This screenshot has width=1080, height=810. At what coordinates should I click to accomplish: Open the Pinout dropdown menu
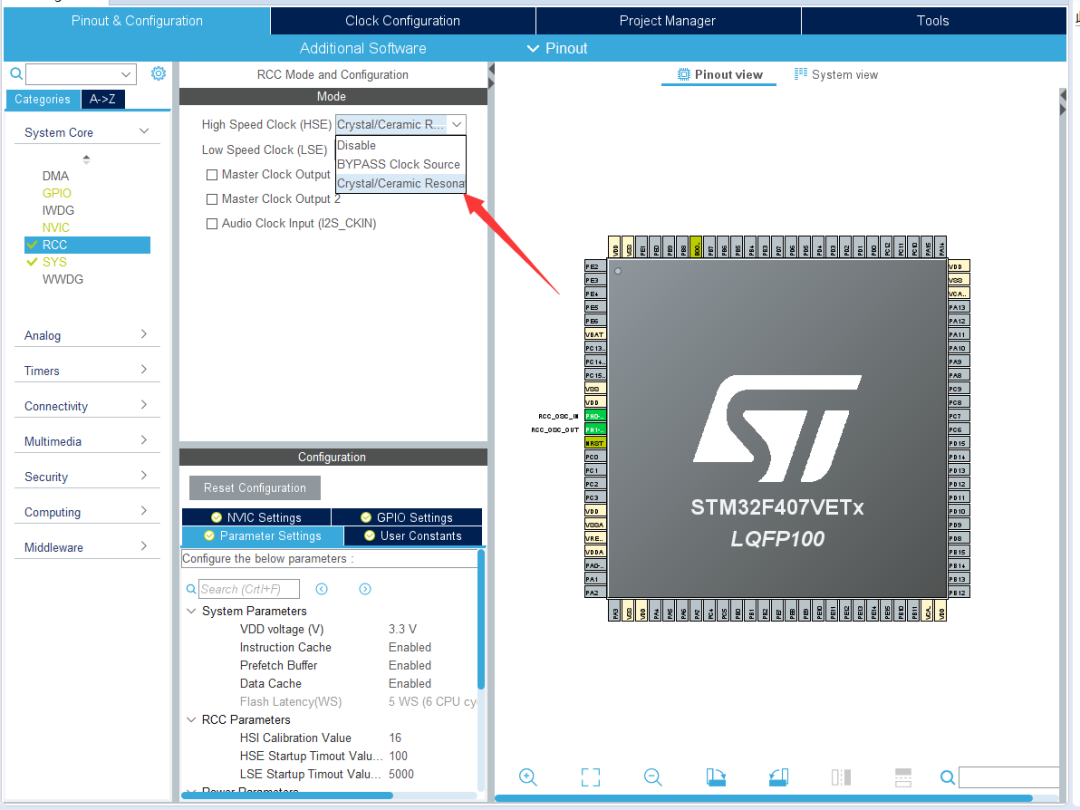(x=557, y=48)
